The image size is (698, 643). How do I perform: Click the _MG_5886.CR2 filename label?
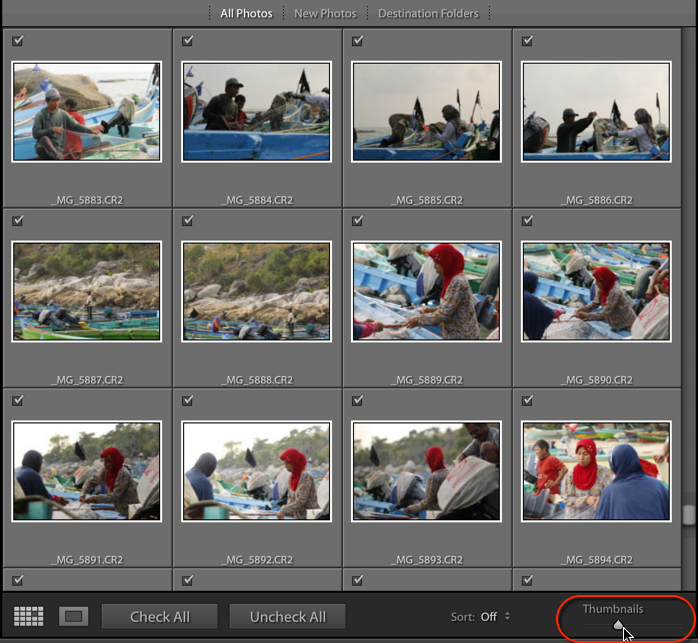click(x=597, y=200)
